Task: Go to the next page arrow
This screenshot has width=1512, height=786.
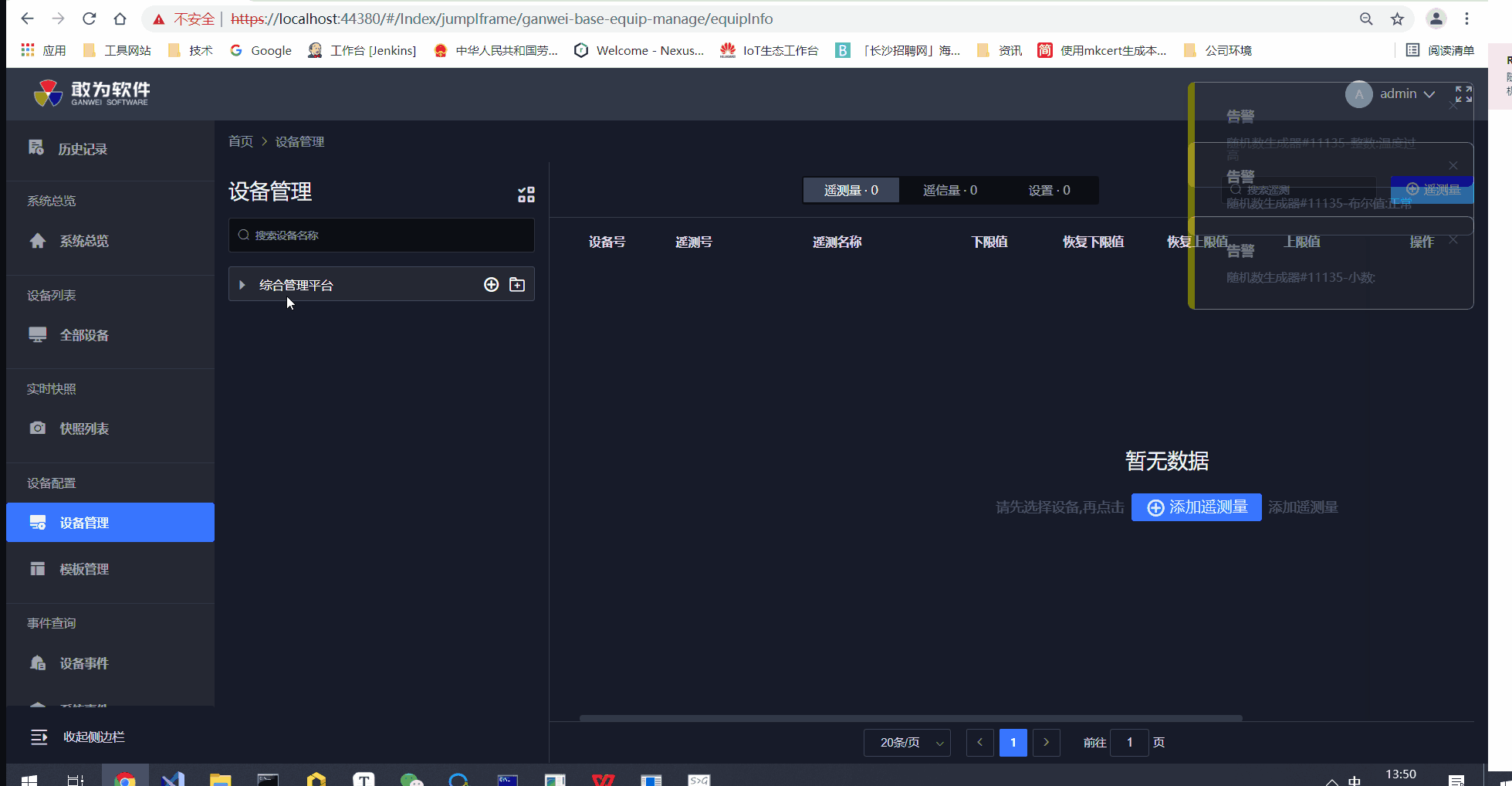Action: tap(1046, 742)
